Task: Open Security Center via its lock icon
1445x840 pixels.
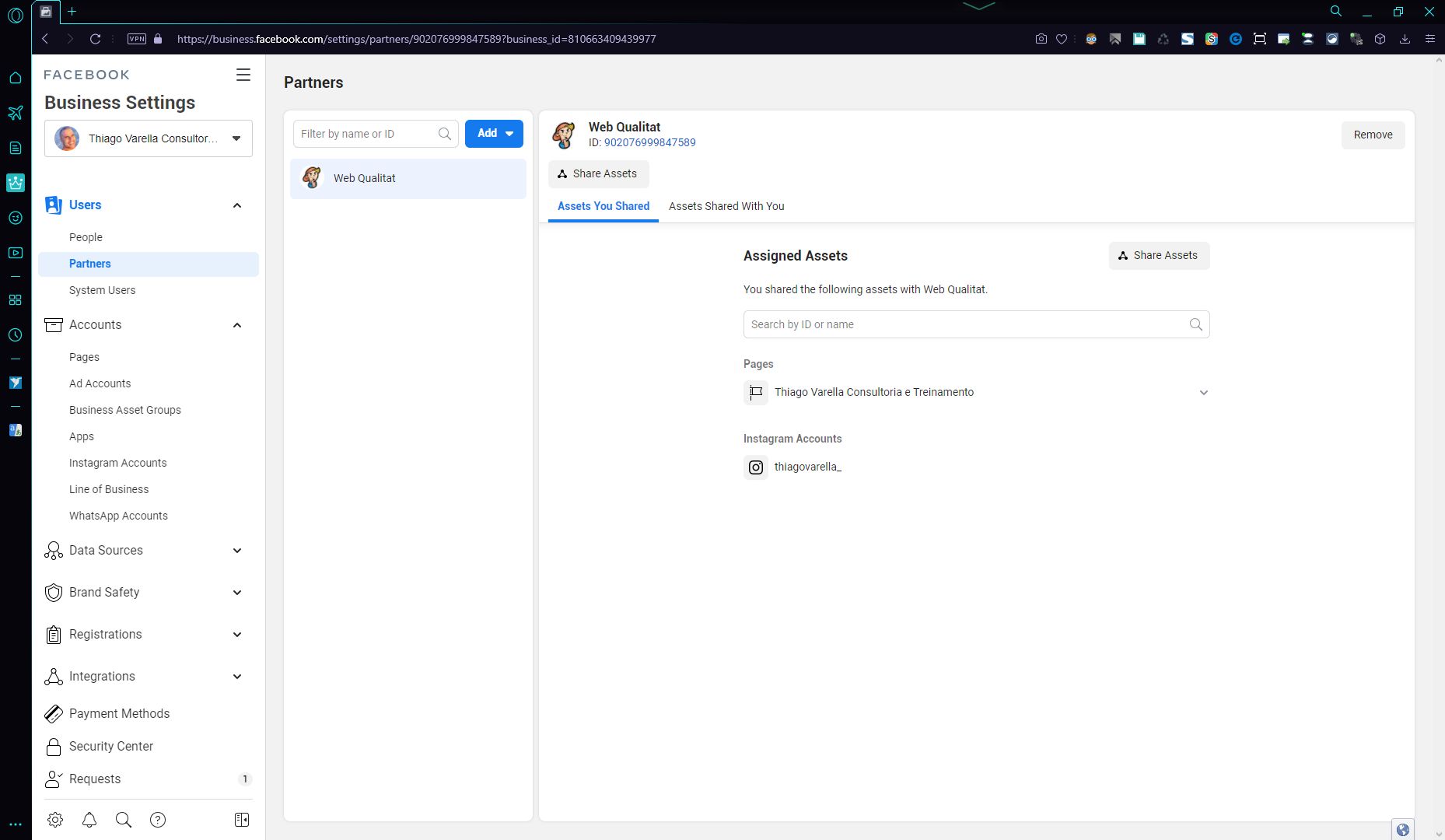Action: pos(54,747)
